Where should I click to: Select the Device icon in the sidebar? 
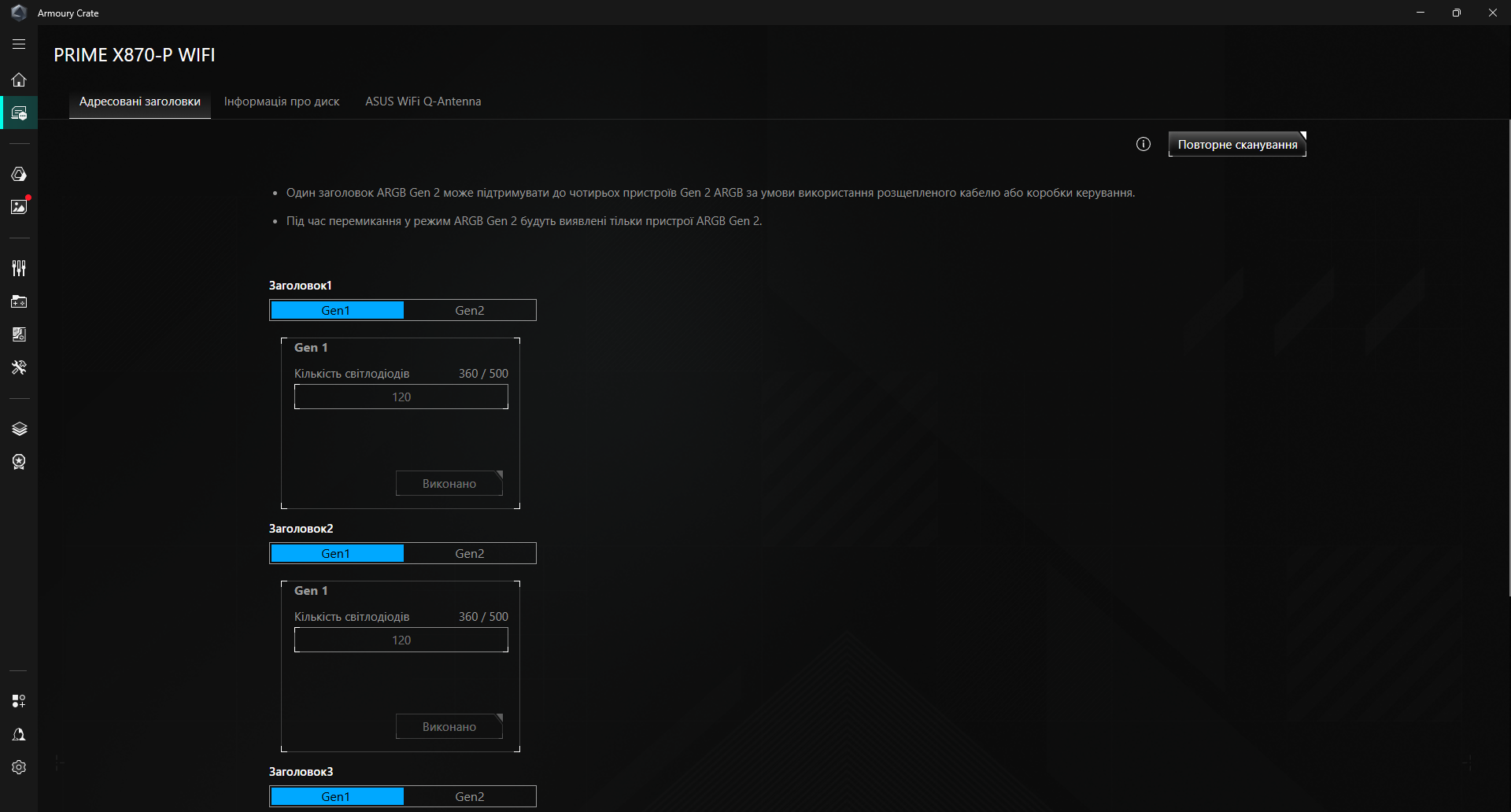pos(19,113)
